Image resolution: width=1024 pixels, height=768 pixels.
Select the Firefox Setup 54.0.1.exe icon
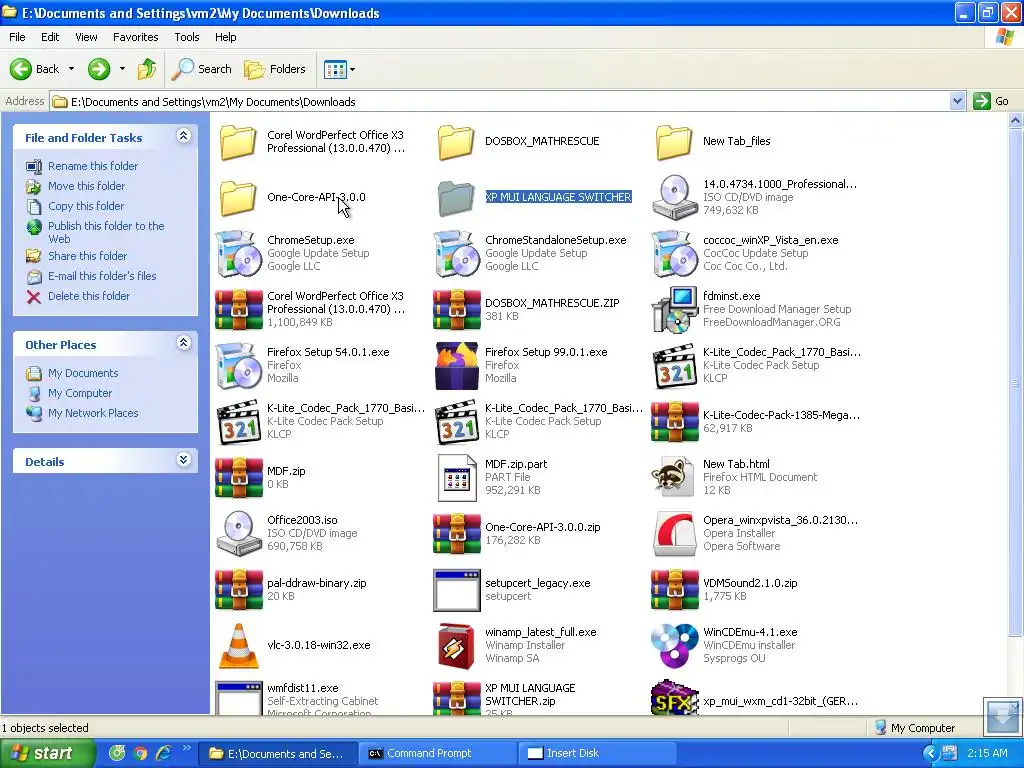point(238,366)
